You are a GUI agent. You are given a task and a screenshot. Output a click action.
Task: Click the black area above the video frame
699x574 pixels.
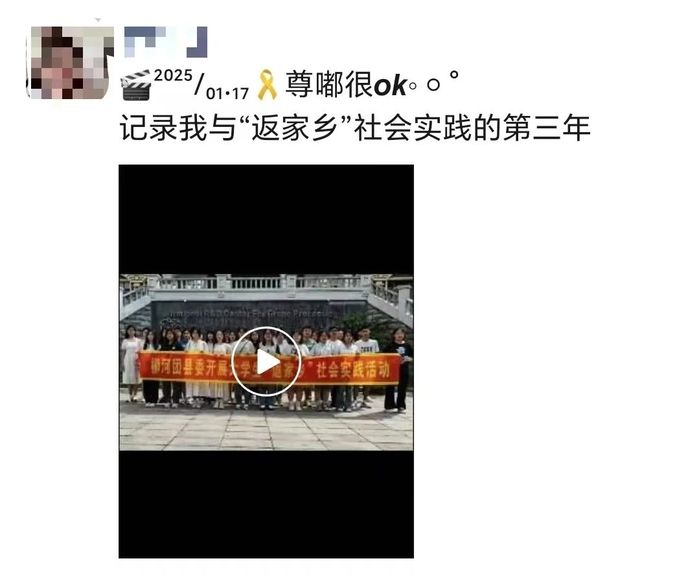[x=266, y=219]
